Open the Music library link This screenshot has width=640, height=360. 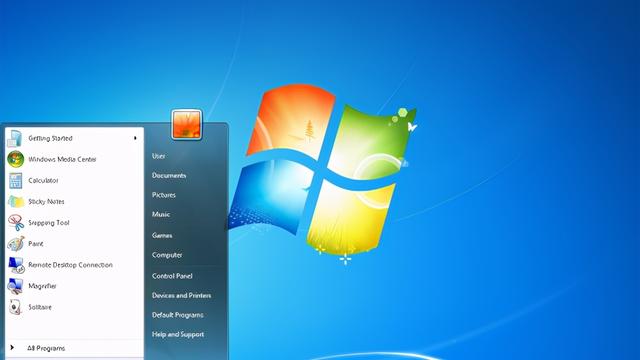point(161,214)
